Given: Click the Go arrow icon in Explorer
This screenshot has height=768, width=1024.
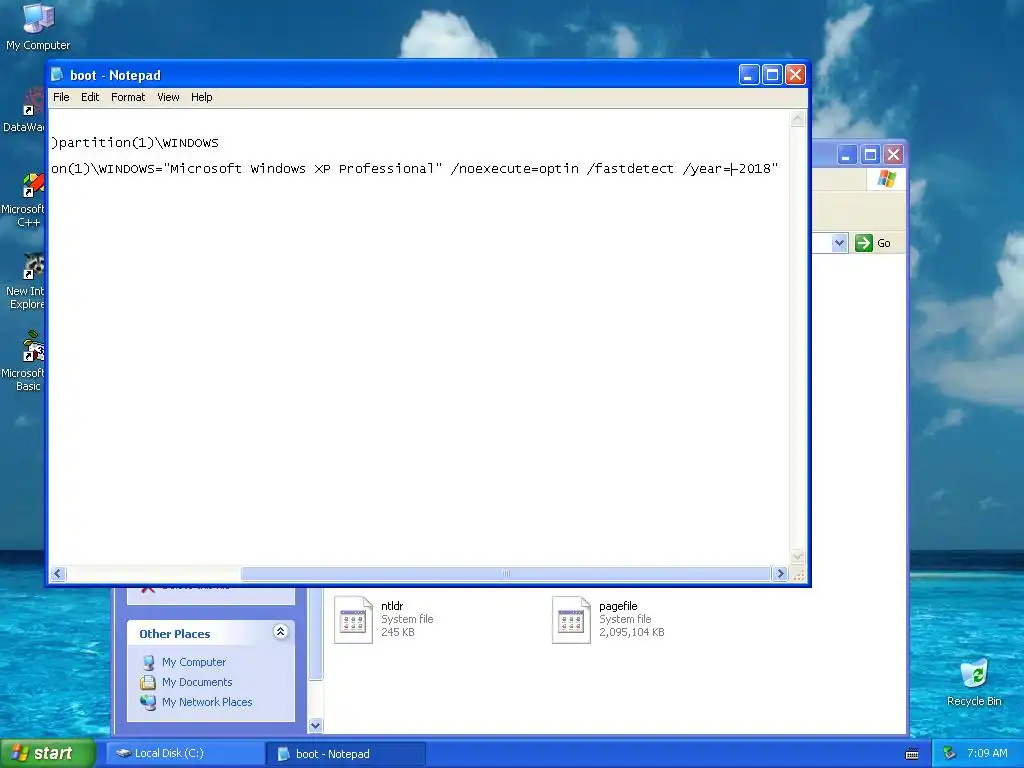Looking at the screenshot, I should click(863, 243).
